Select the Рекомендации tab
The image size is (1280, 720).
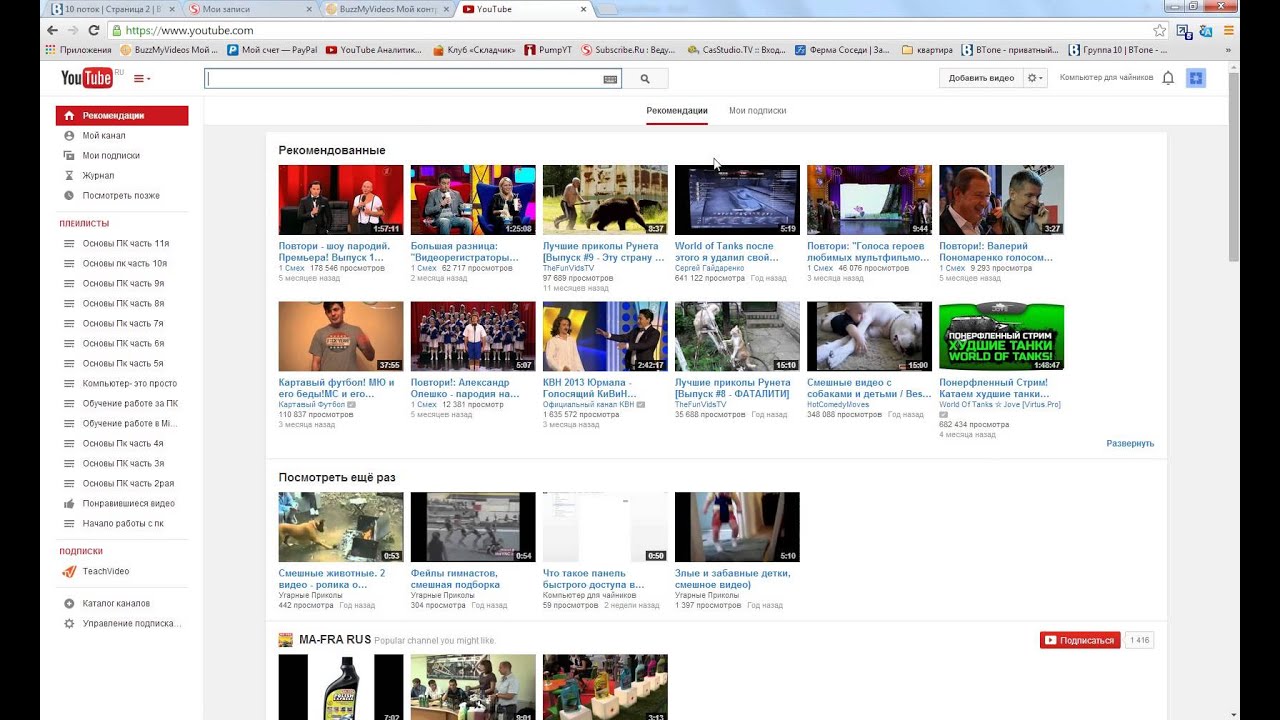tap(676, 111)
